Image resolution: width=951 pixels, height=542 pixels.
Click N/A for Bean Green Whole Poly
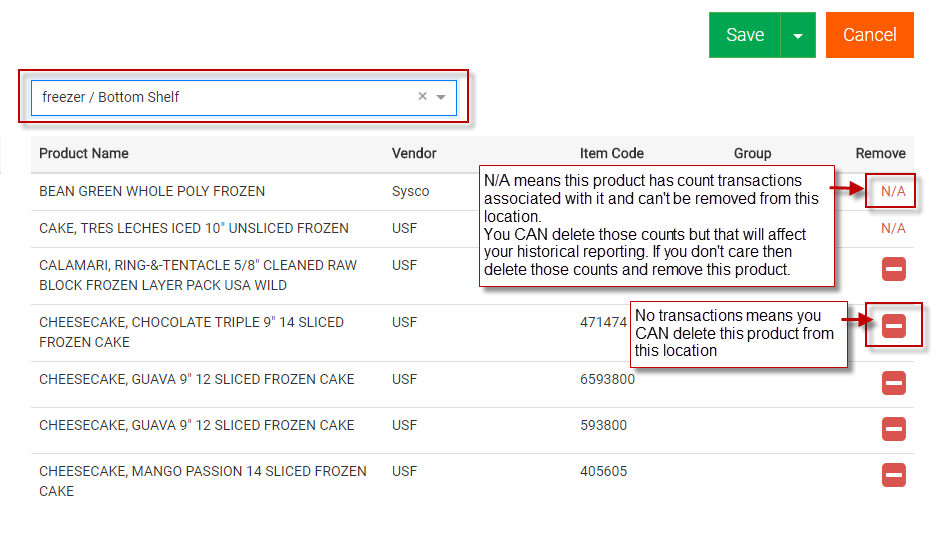click(x=892, y=191)
